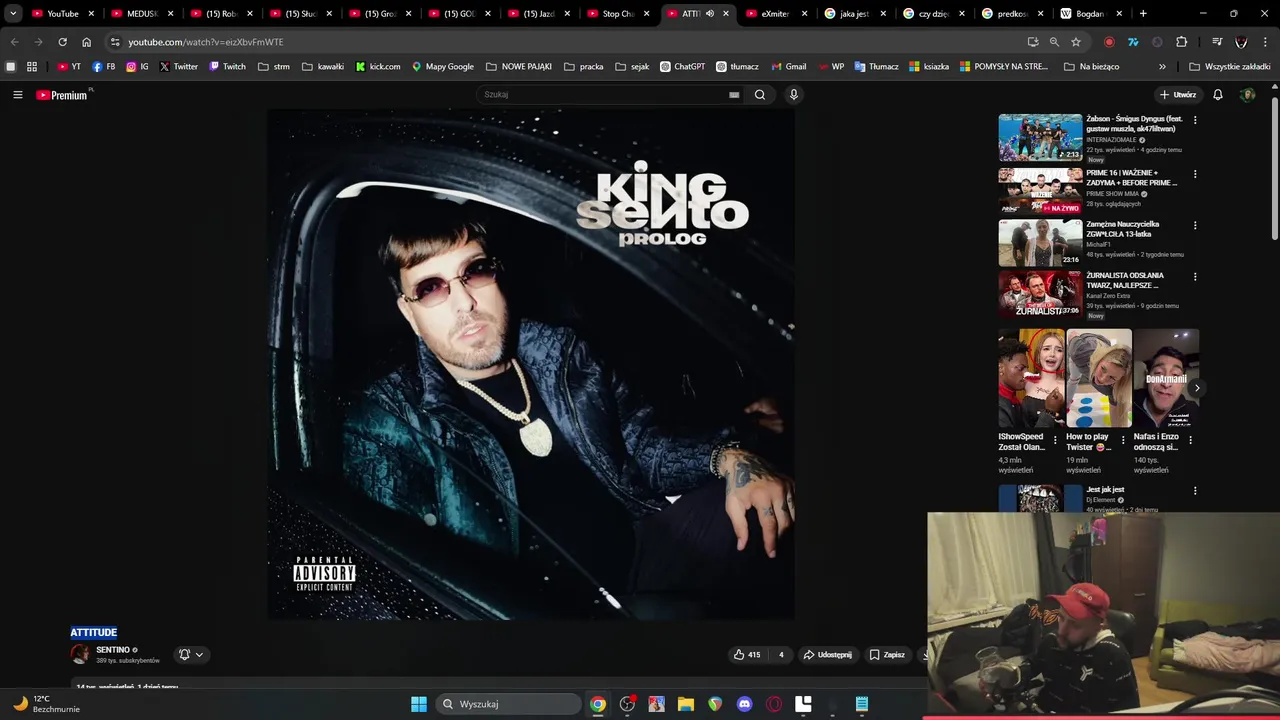Click the Zapisz save button
This screenshot has width=1280, height=720.
(x=887, y=655)
